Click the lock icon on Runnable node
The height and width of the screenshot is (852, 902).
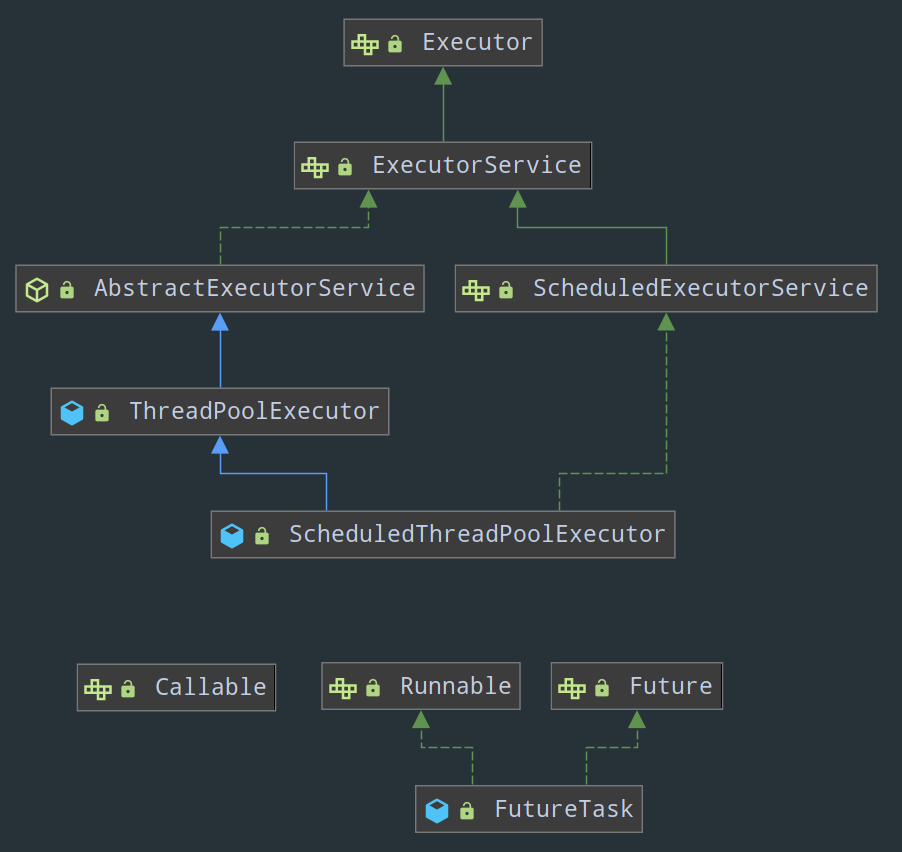point(373,688)
